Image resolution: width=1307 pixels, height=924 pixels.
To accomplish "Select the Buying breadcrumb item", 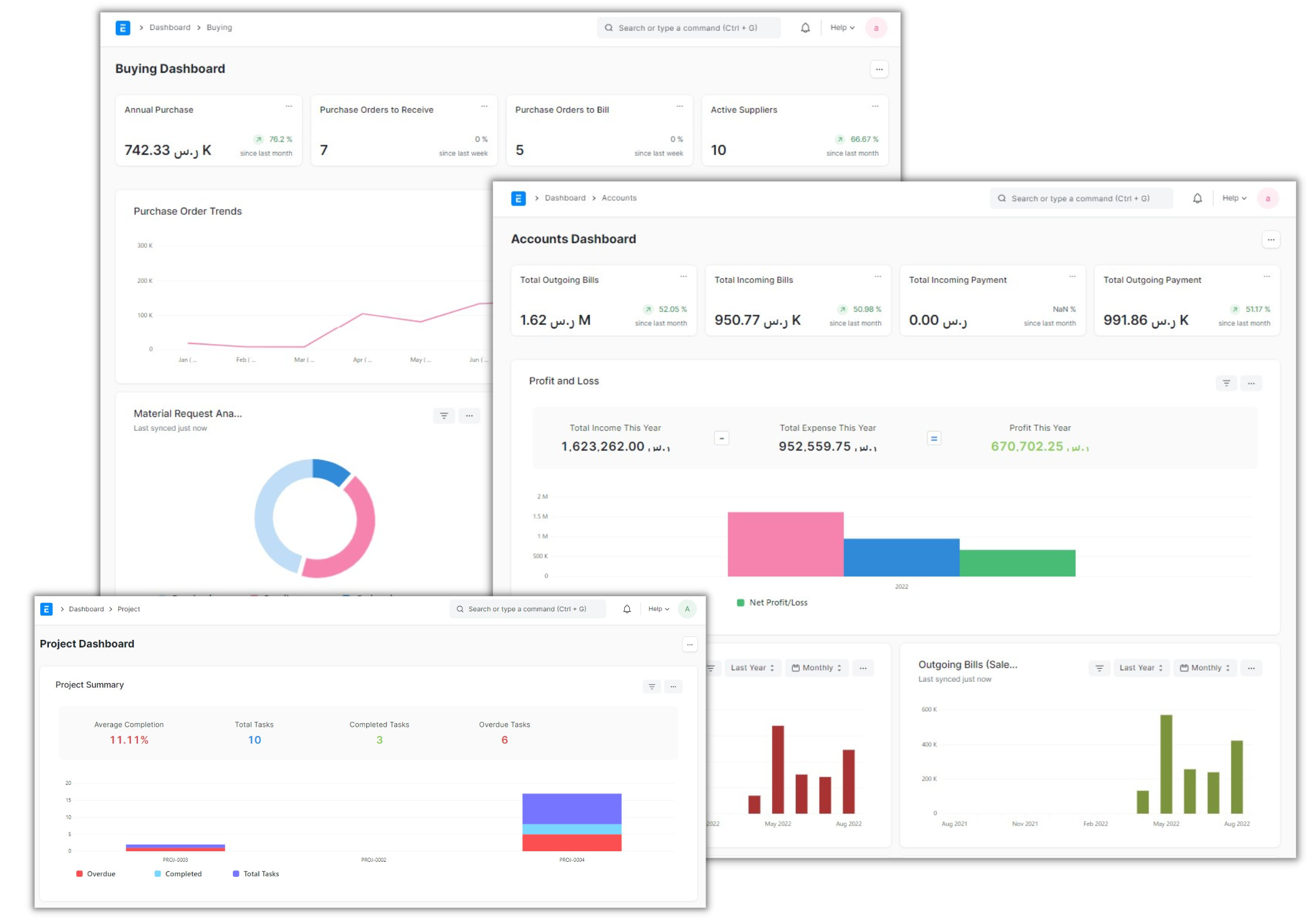I will pyautogui.click(x=219, y=27).
